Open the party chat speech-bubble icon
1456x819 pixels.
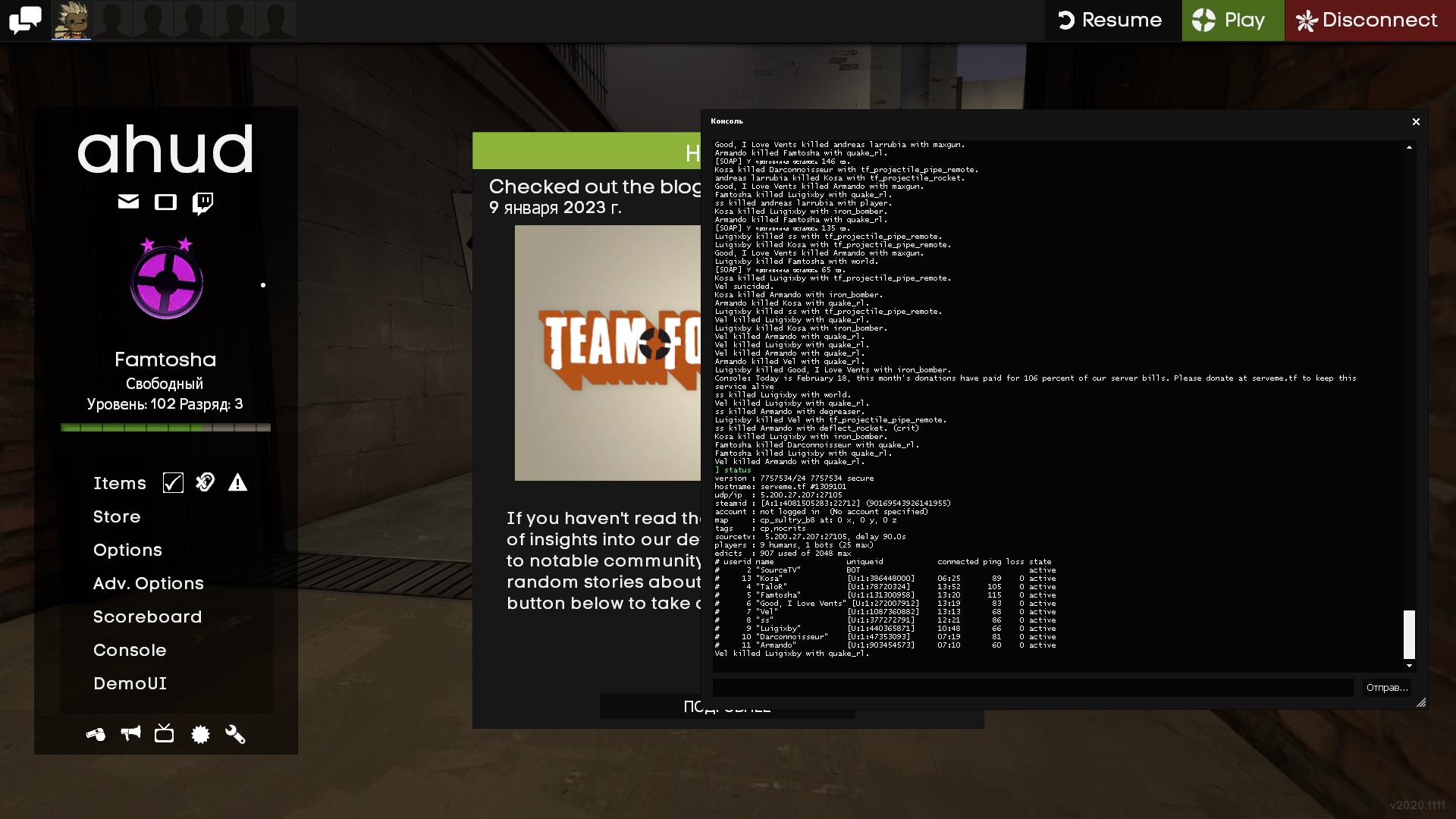25,20
